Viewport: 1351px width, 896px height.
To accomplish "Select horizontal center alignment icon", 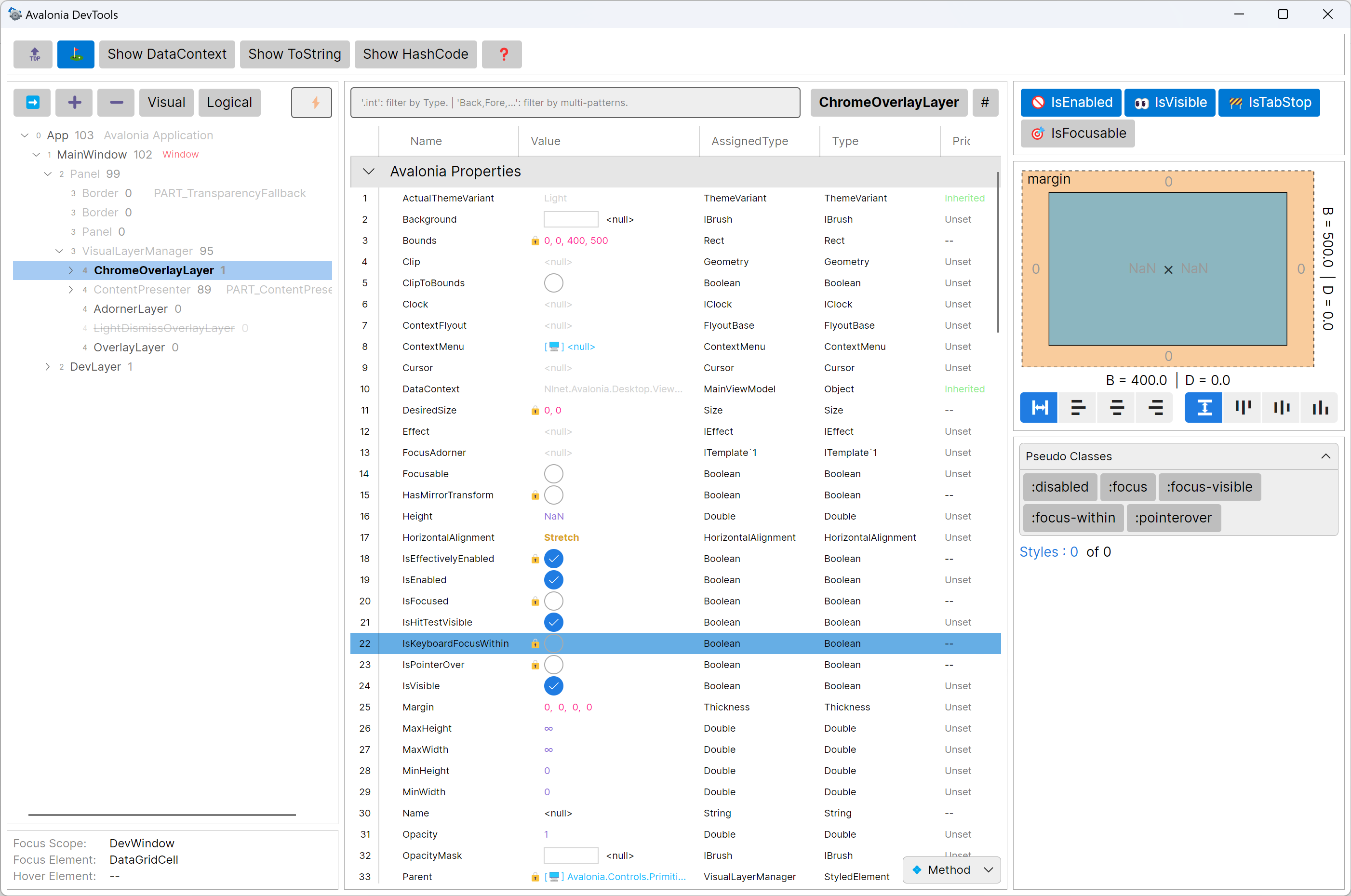I will click(x=1116, y=407).
